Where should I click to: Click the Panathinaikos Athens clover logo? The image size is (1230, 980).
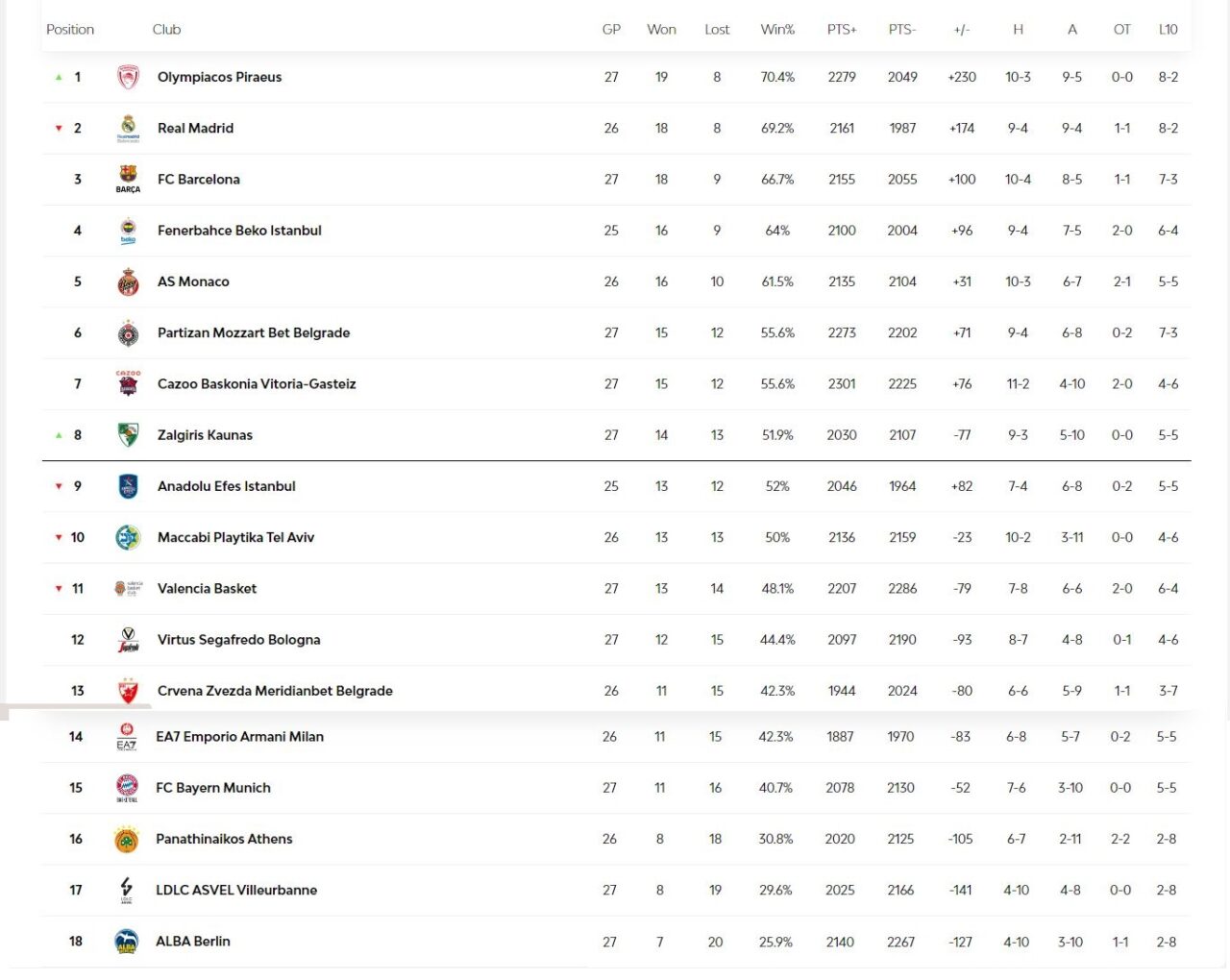(x=126, y=840)
